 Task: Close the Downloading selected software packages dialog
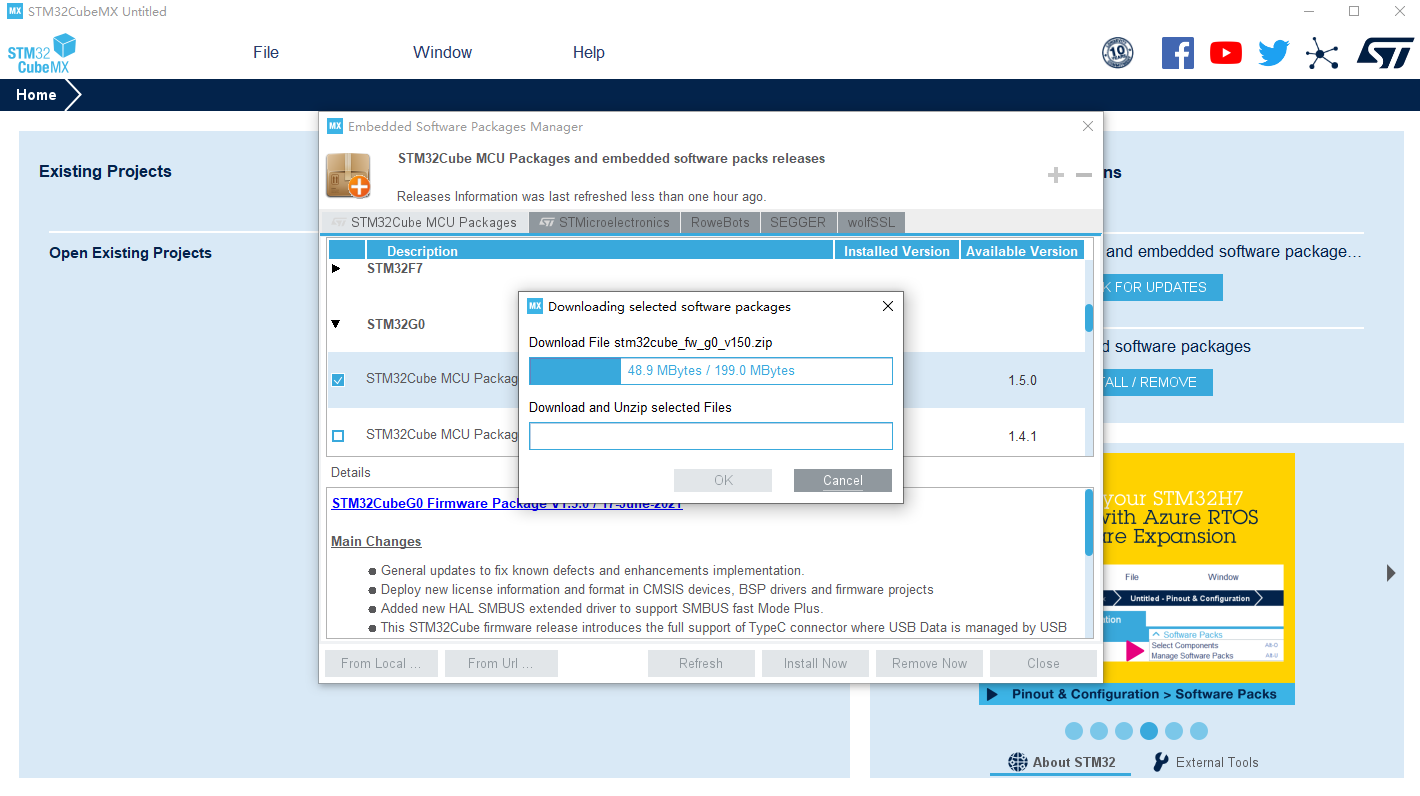(x=888, y=306)
